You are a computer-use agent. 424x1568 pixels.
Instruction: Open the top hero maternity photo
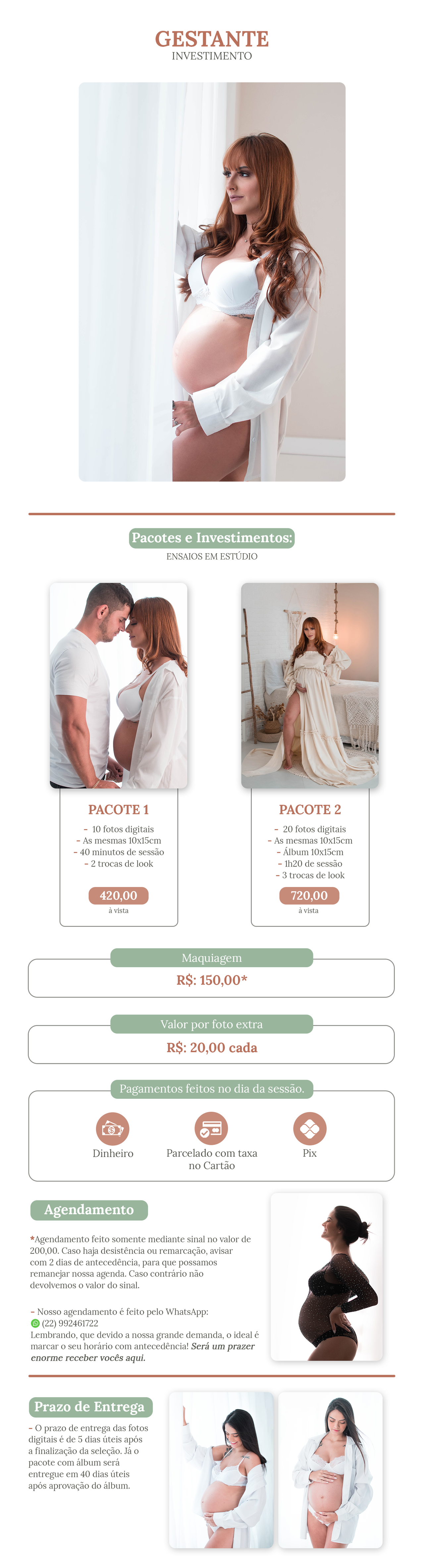tap(212, 282)
